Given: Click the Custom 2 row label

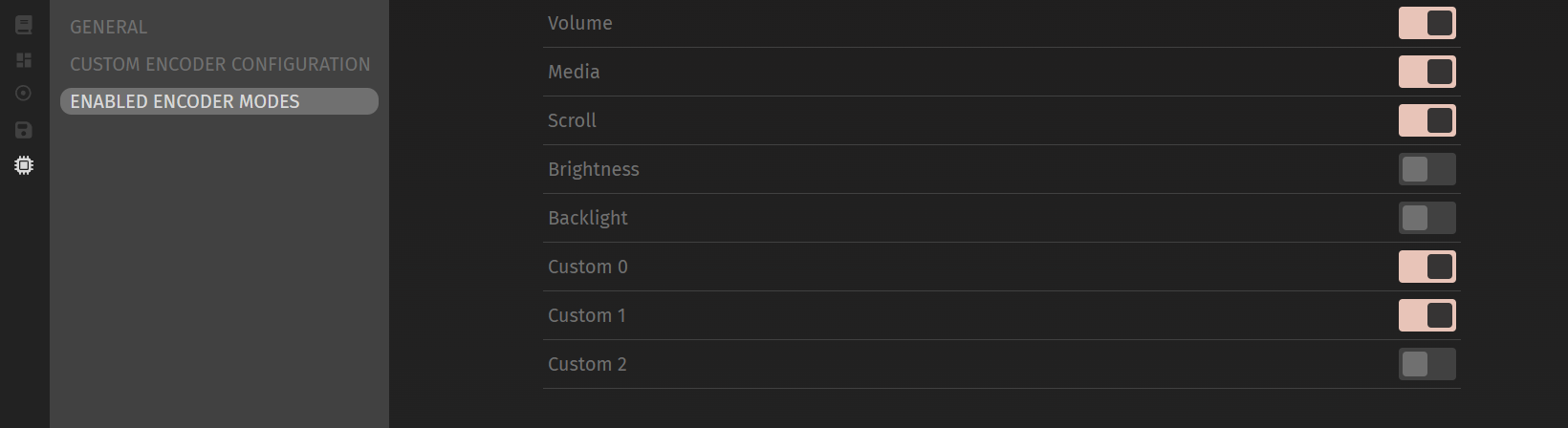Looking at the screenshot, I should [x=587, y=364].
